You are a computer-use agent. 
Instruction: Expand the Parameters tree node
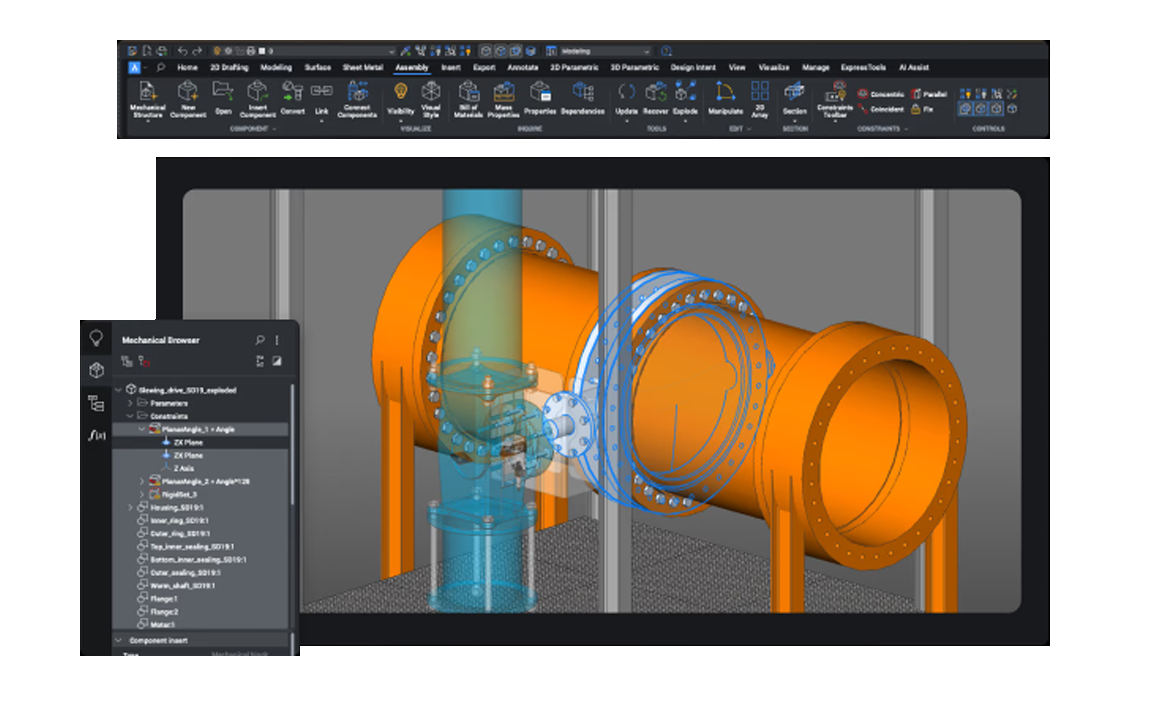point(130,404)
